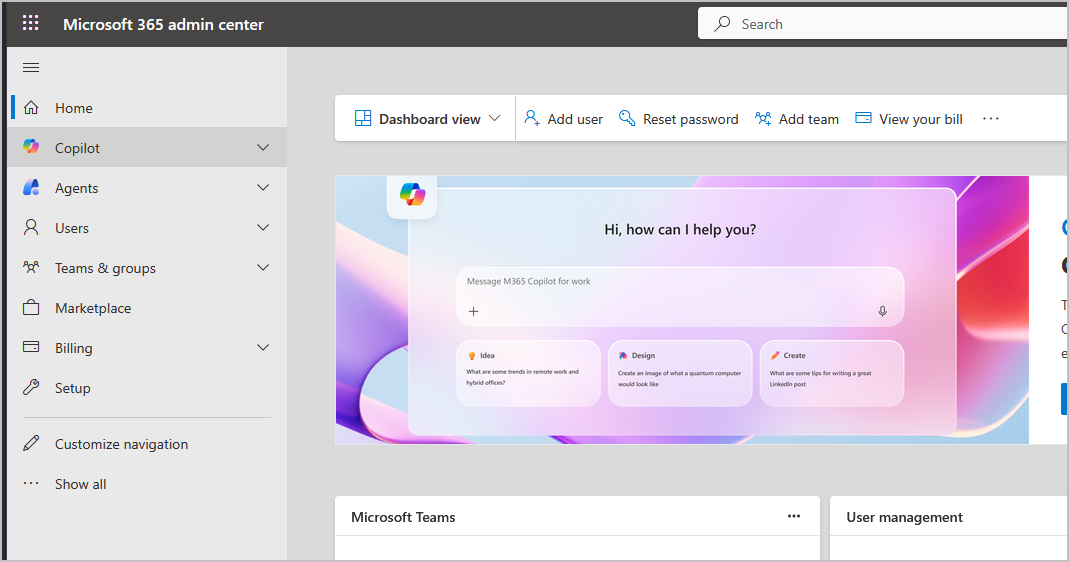1069x562 pixels.
Task: Click the Add team icon
Action: [763, 119]
